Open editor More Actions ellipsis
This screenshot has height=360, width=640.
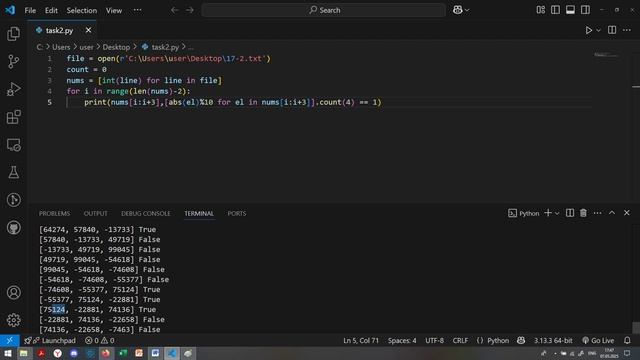[627, 30]
